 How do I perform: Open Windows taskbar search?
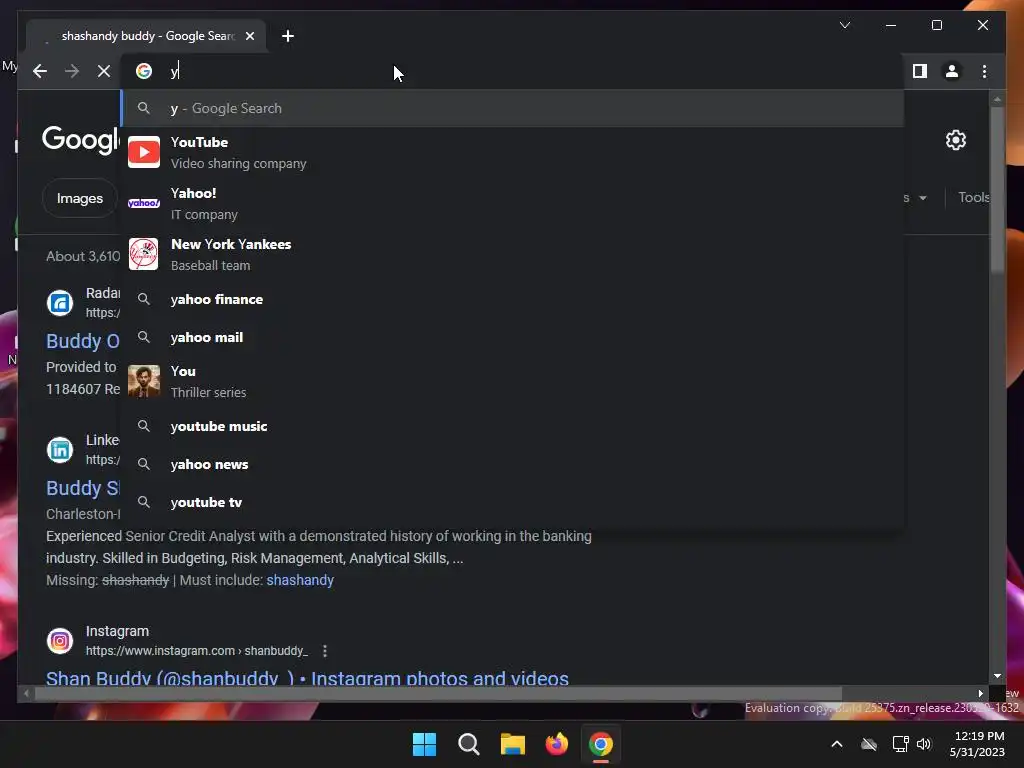point(469,744)
